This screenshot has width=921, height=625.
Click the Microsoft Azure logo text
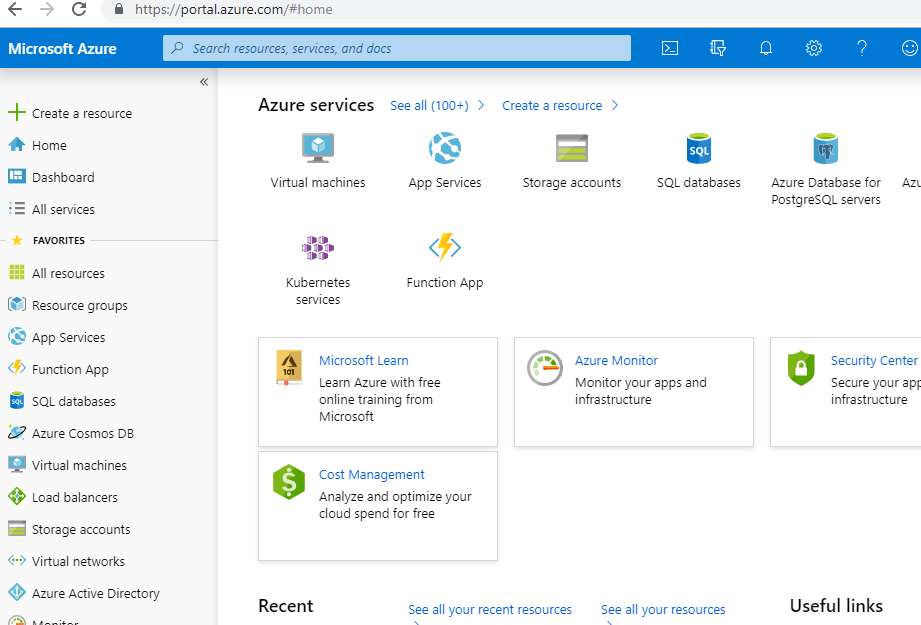[x=62, y=49]
